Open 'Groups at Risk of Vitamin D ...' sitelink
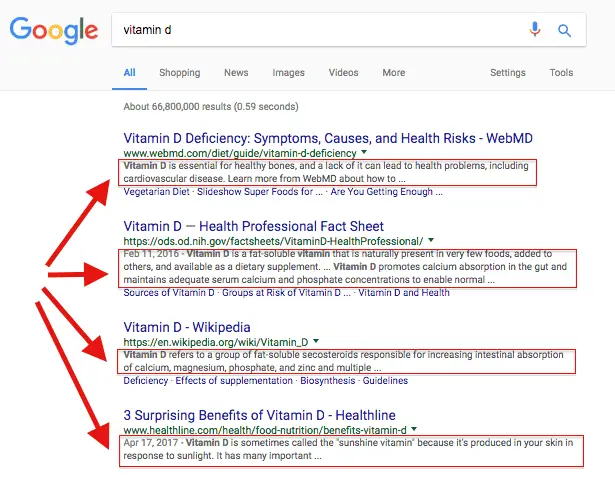The height and width of the screenshot is (481, 615). point(286,293)
